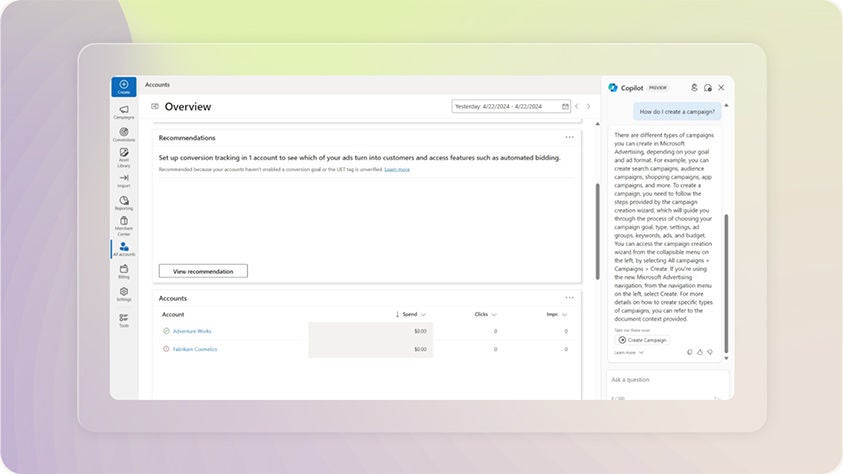Open the Asset Library
The image size is (843, 474).
click(x=123, y=156)
